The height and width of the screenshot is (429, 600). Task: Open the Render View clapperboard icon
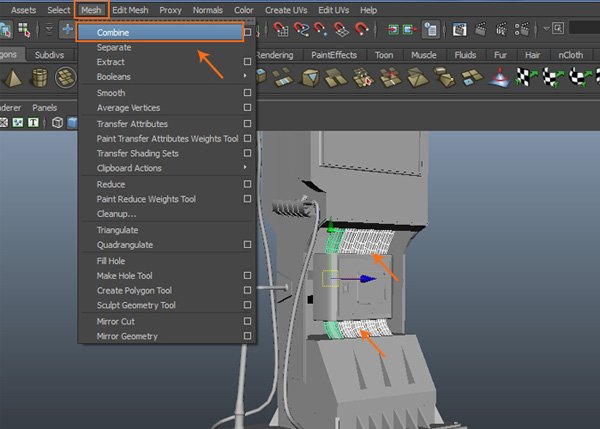[x=459, y=29]
